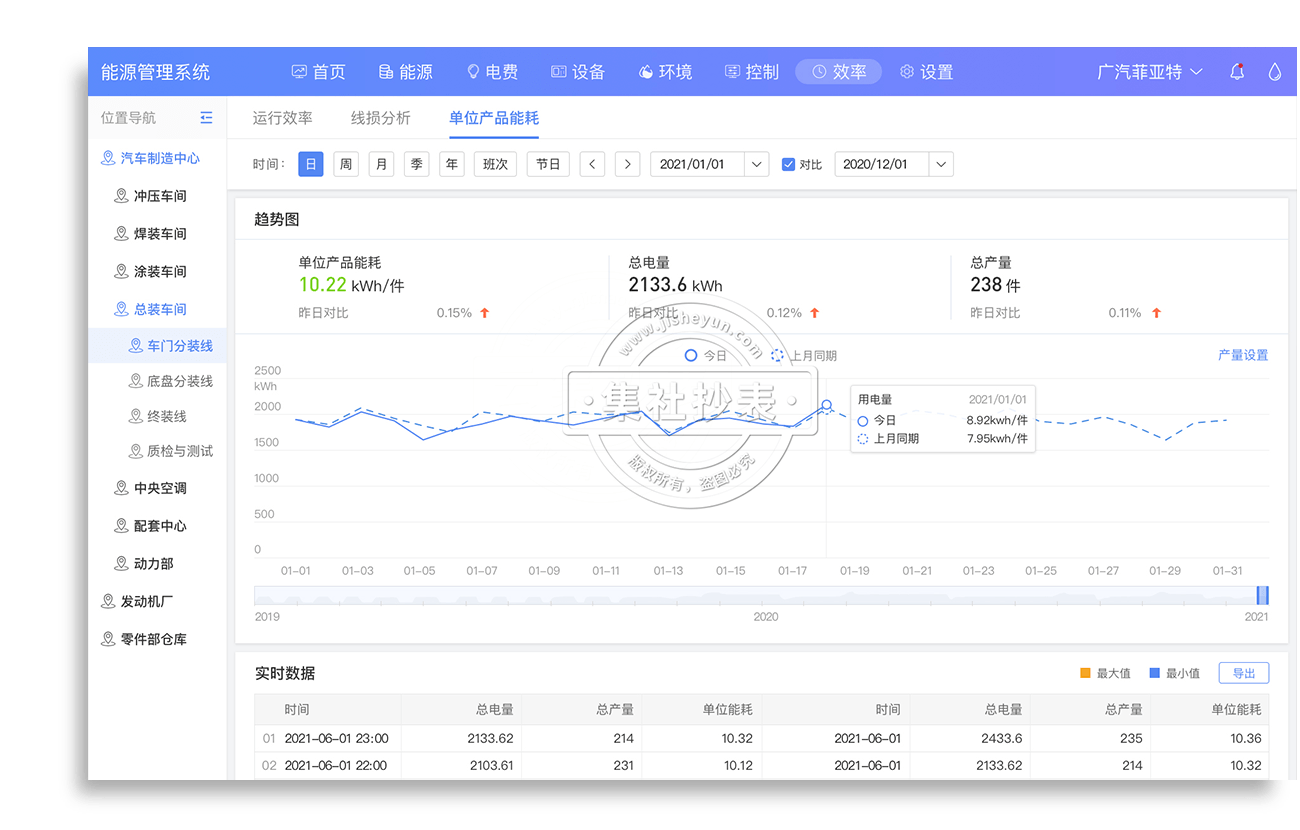Switch to the 线损分析 tab

tap(381, 118)
